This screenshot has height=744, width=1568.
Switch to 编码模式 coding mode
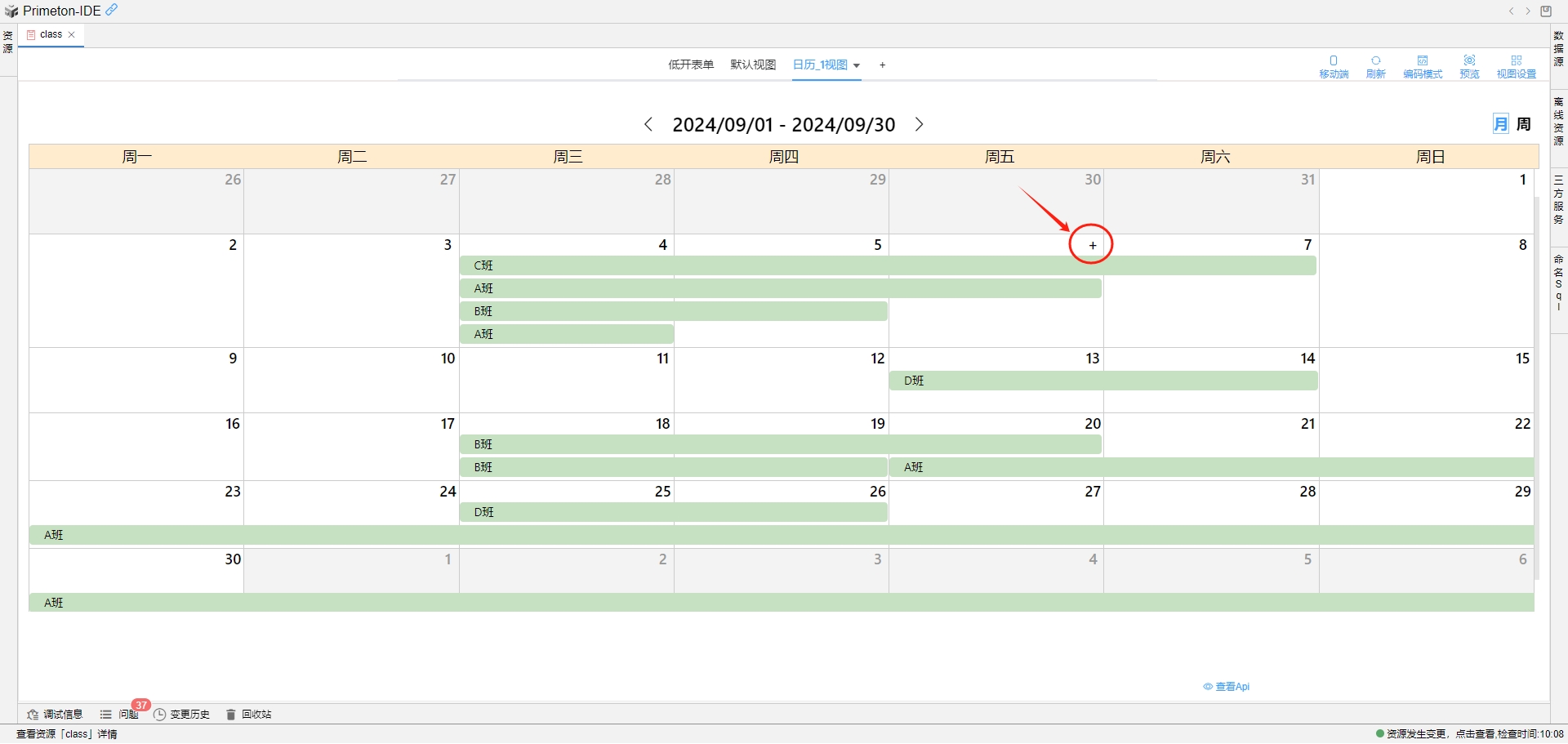coord(1423,65)
